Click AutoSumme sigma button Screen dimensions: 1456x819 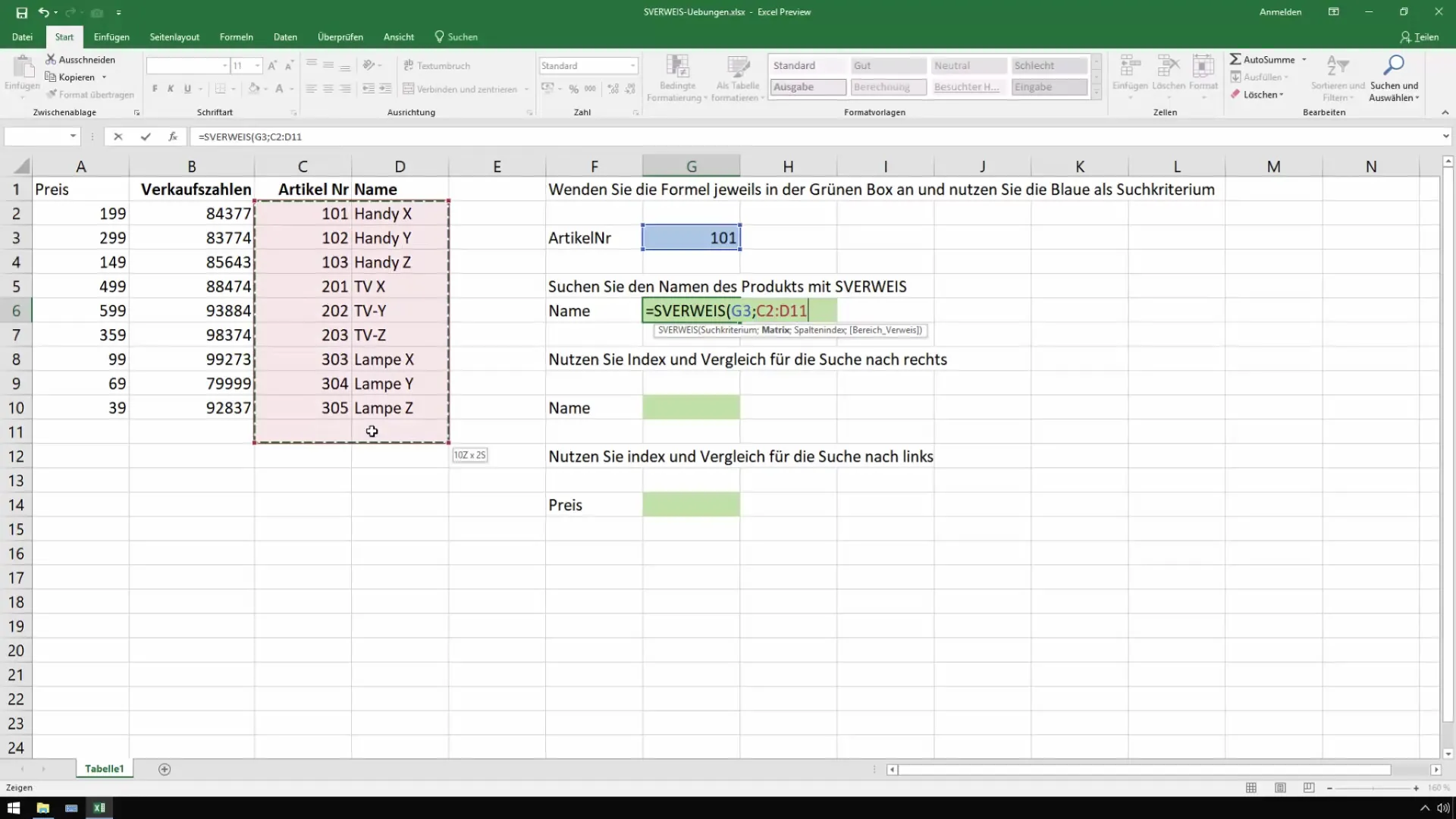click(x=1262, y=59)
